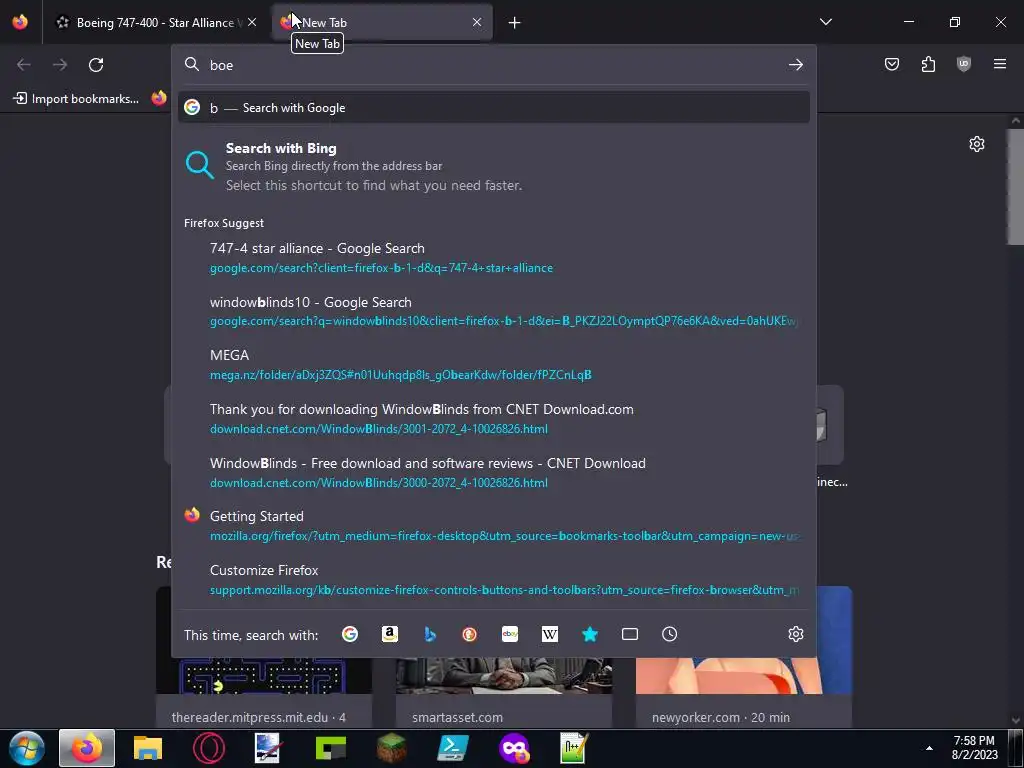
Task: Close the New Tab tab
Action: click(477, 22)
